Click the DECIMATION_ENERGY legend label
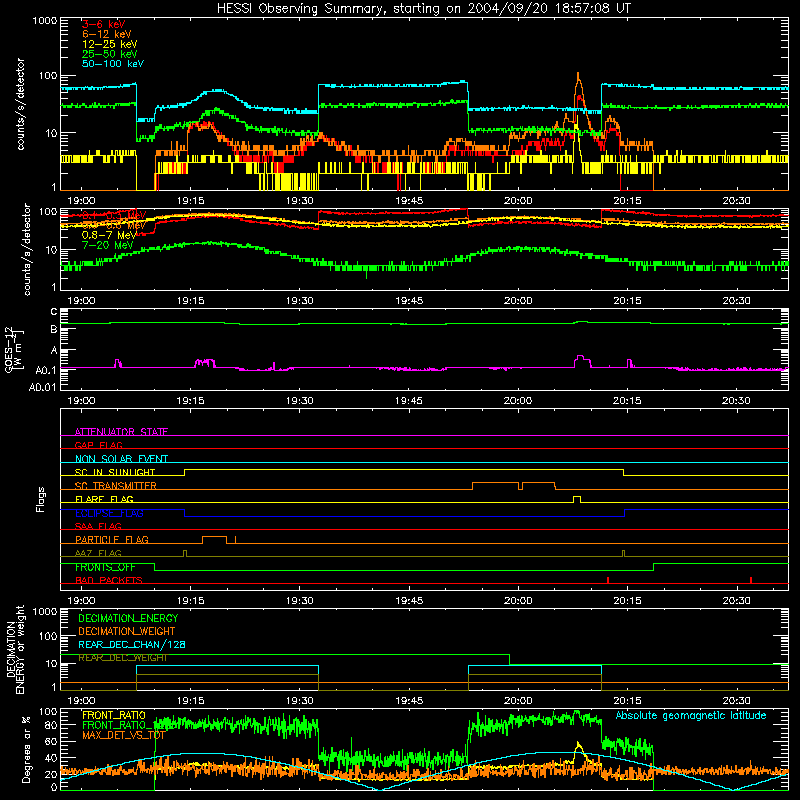The image size is (800, 800). click(x=128, y=618)
